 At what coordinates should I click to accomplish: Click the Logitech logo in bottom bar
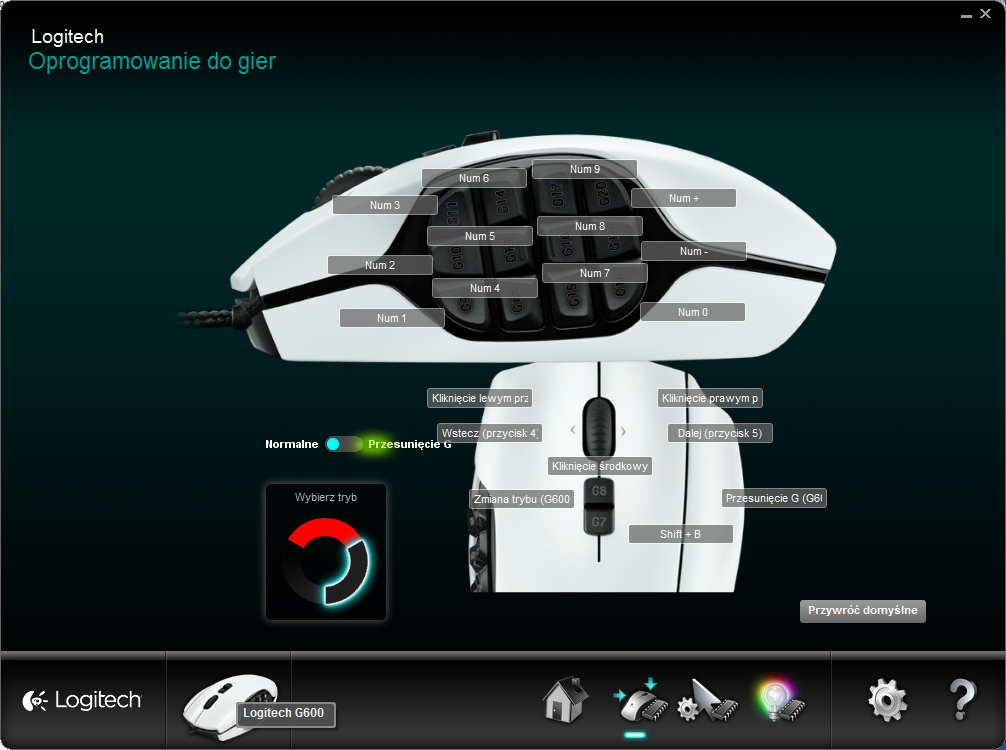click(x=82, y=700)
